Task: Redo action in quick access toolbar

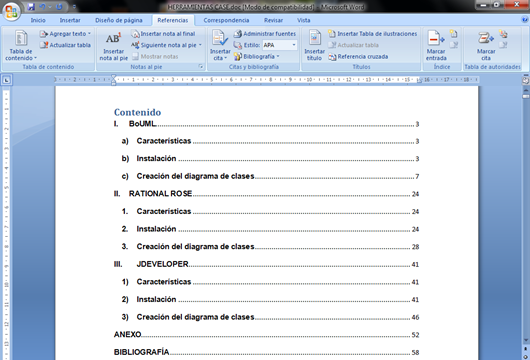Action: (59, 6)
